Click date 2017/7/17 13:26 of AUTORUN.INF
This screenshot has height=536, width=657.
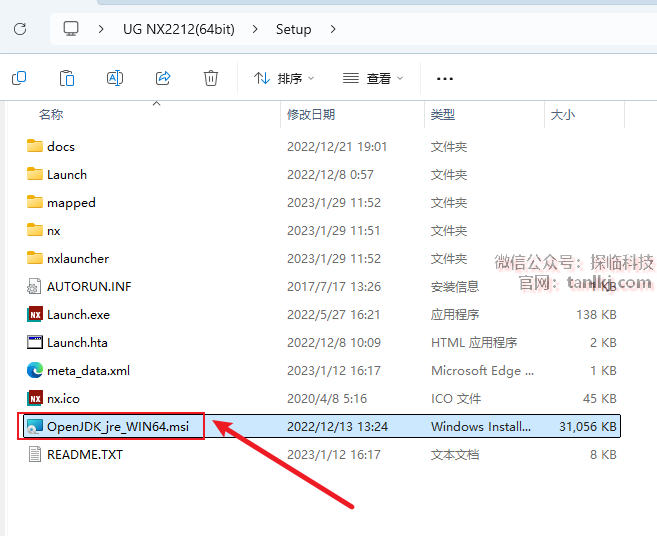(334, 287)
